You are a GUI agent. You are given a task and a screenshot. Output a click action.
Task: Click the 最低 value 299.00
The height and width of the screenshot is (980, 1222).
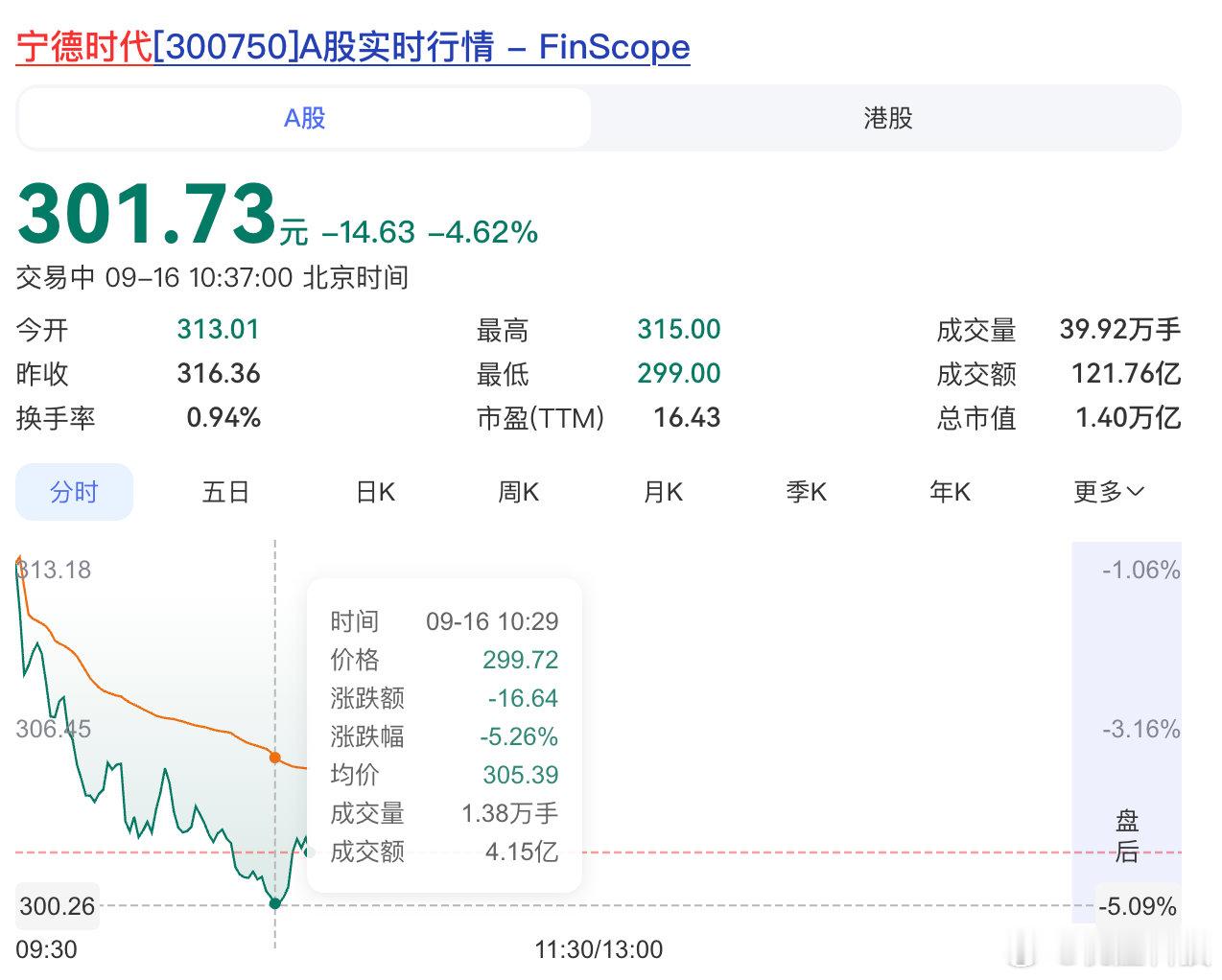679,373
